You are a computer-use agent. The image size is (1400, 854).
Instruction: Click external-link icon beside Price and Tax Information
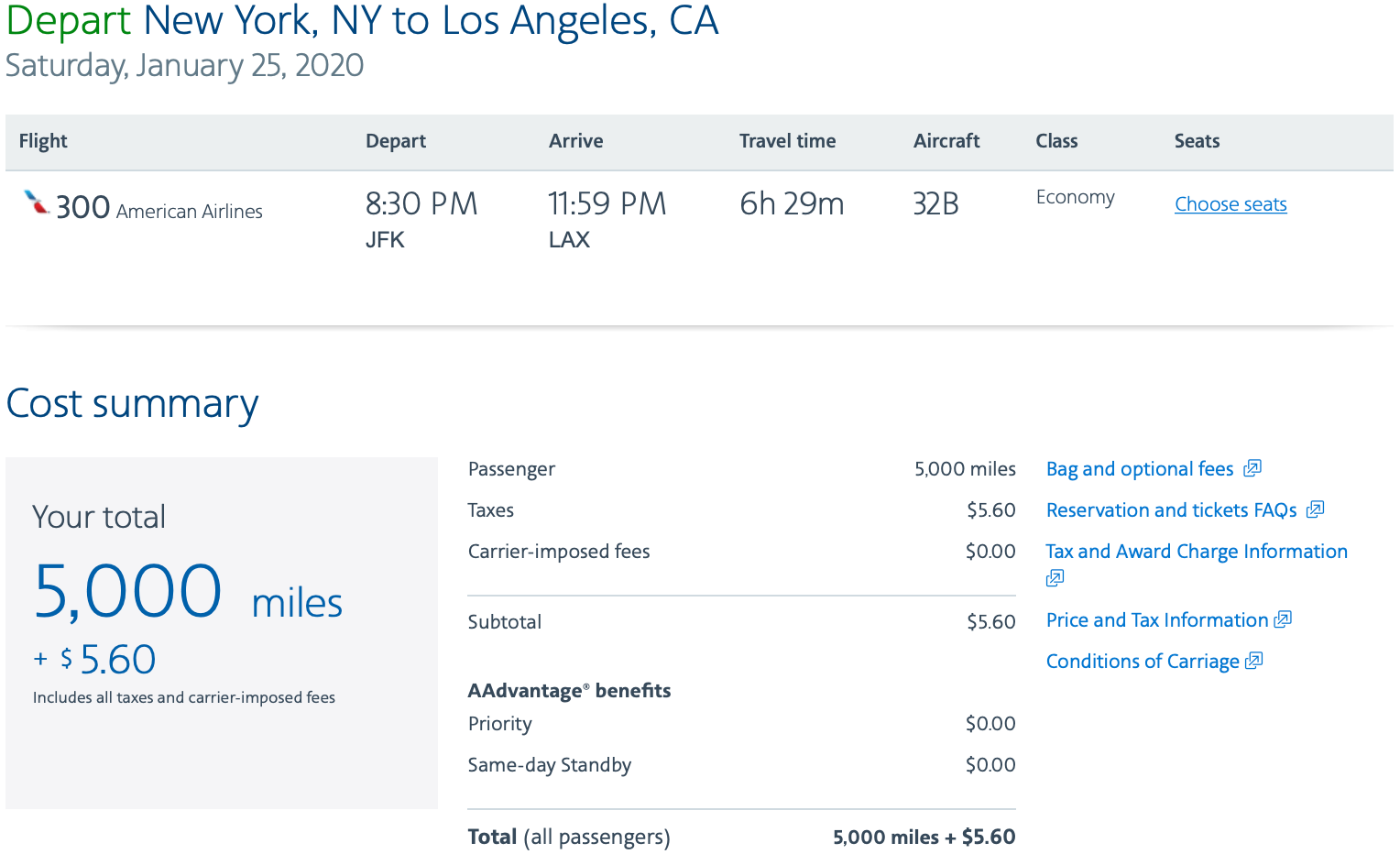(x=1283, y=619)
